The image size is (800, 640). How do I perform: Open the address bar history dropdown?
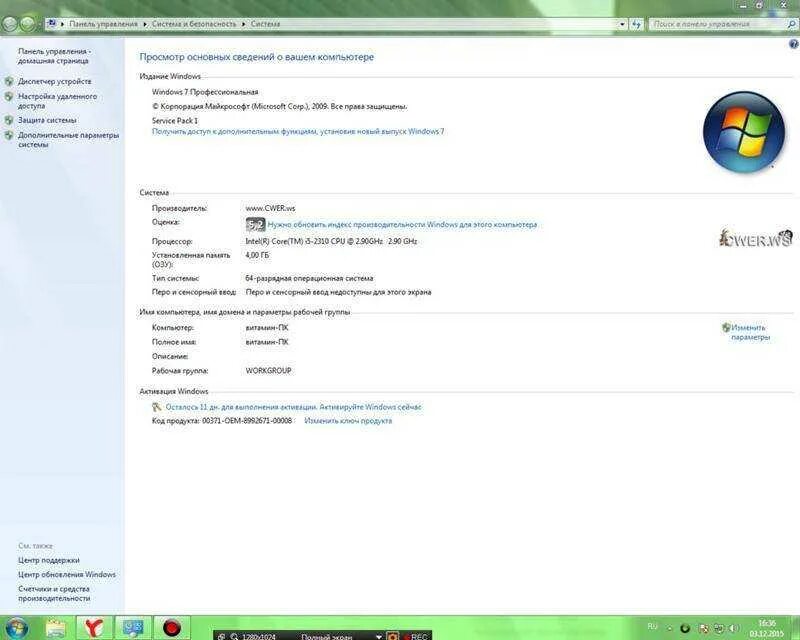622,24
